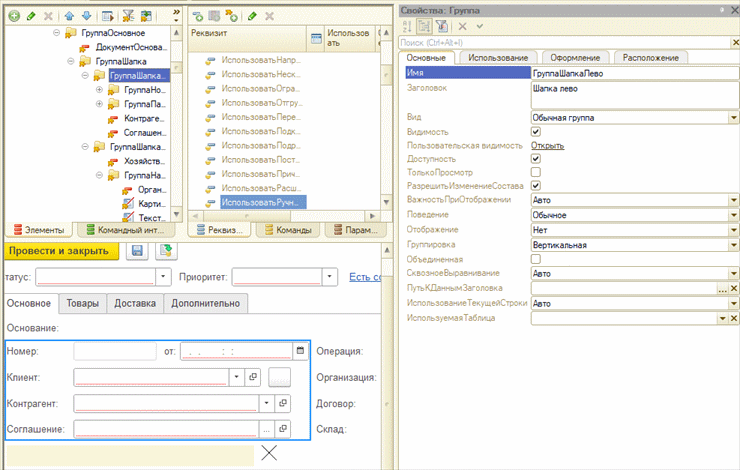
Task: Open calendar picker beside date field
Action: coord(300,351)
